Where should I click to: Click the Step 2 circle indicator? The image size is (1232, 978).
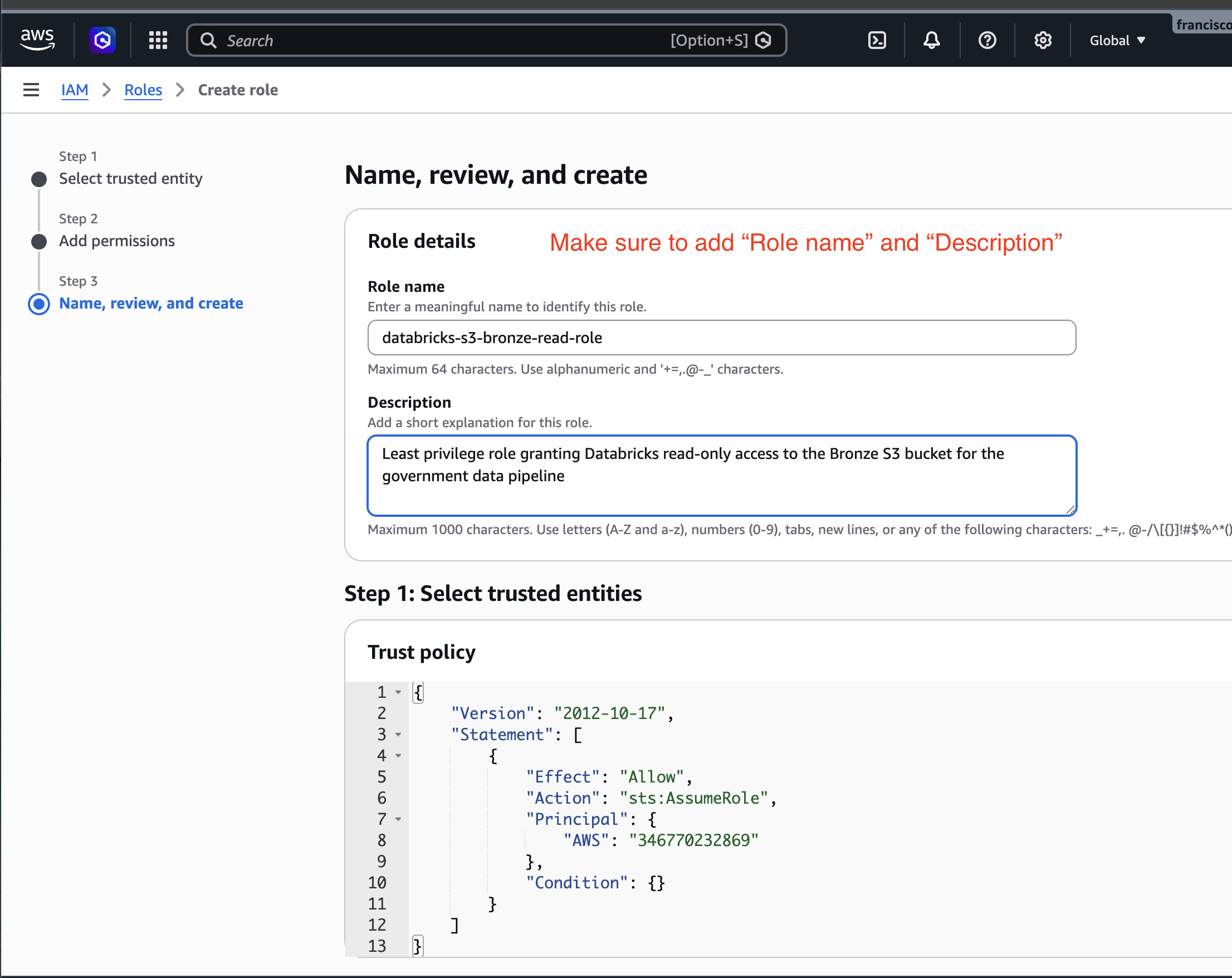click(39, 241)
